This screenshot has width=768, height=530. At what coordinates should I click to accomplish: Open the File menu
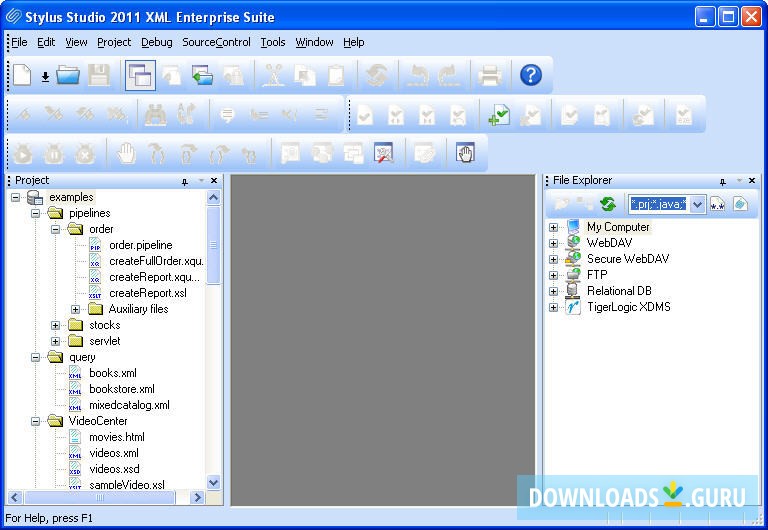19,42
